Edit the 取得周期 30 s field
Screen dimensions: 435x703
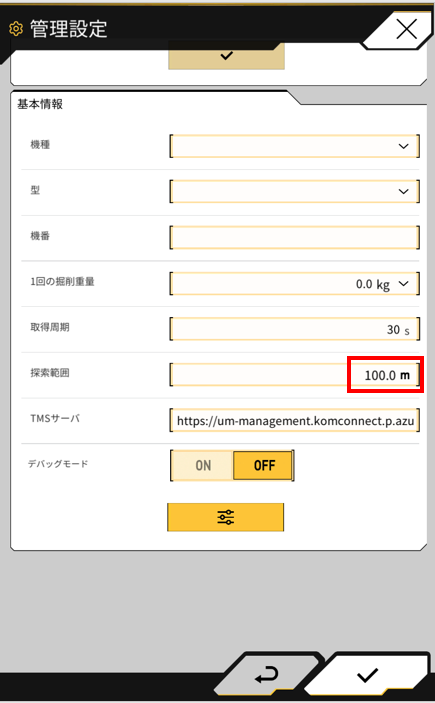click(x=295, y=329)
